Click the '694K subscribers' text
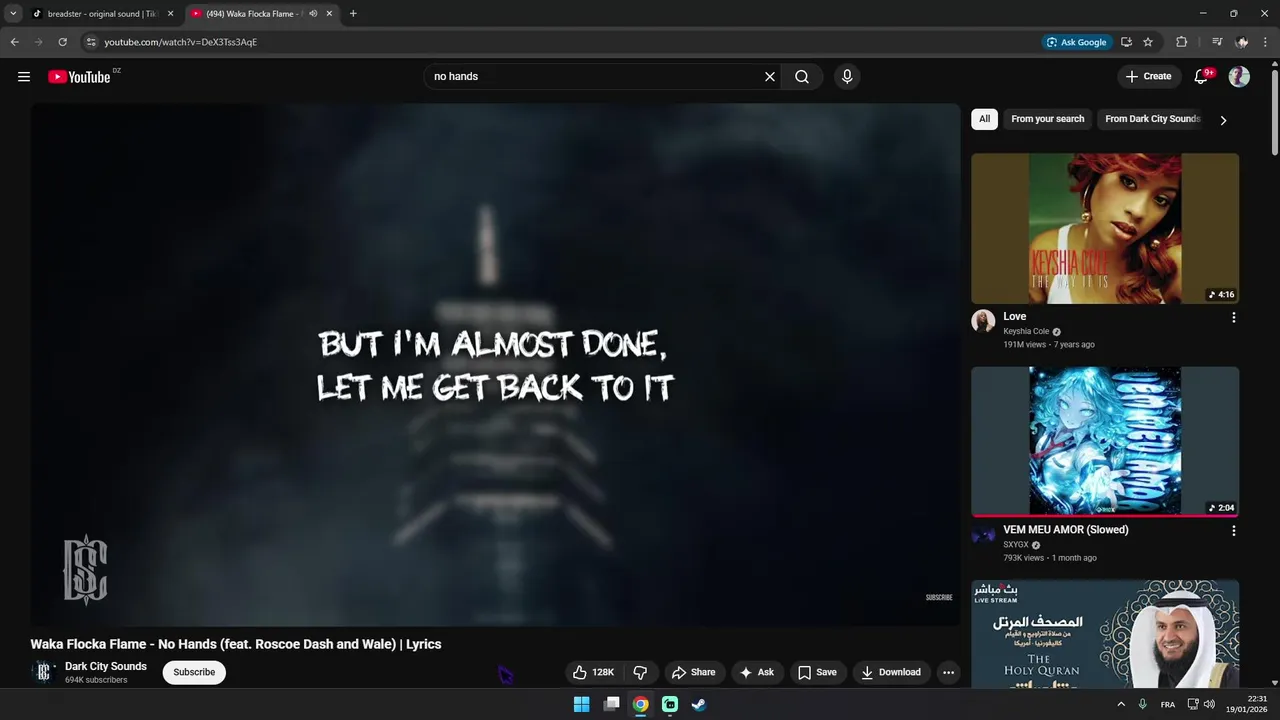 (96, 680)
